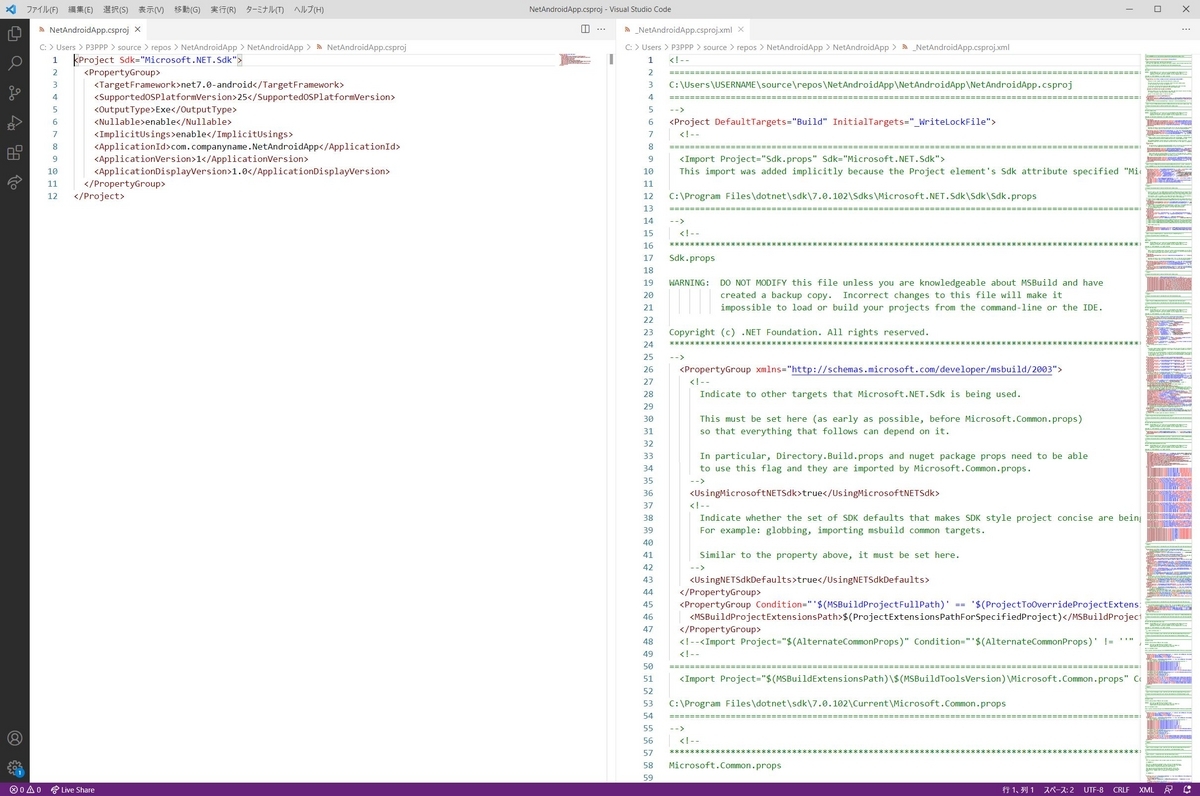This screenshot has height=796, width=1200.
Task: Click the WARNING: DO NOT MODIFY comment line
Action: [886, 282]
